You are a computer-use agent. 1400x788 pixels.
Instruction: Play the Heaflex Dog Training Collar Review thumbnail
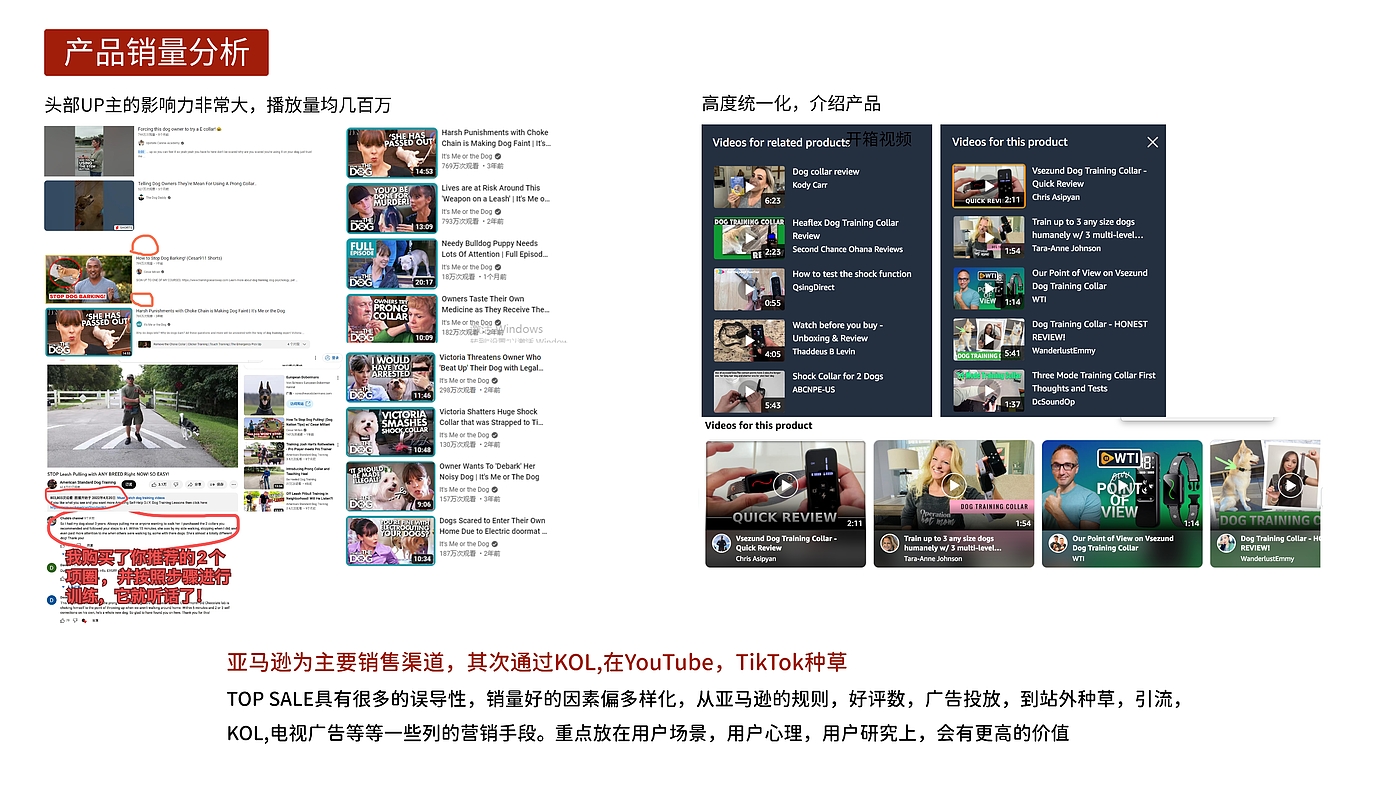point(749,238)
